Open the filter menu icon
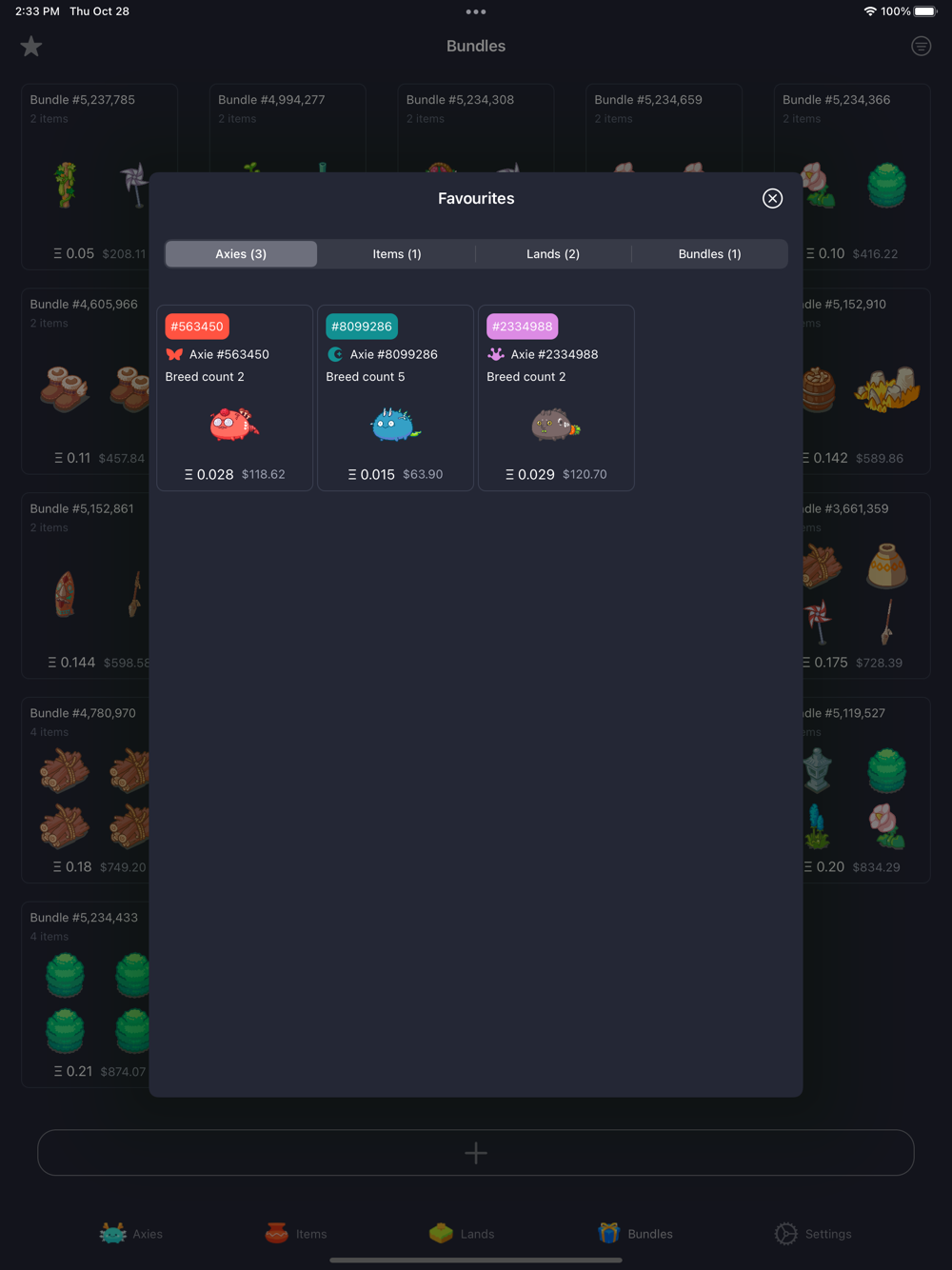 coord(921,46)
